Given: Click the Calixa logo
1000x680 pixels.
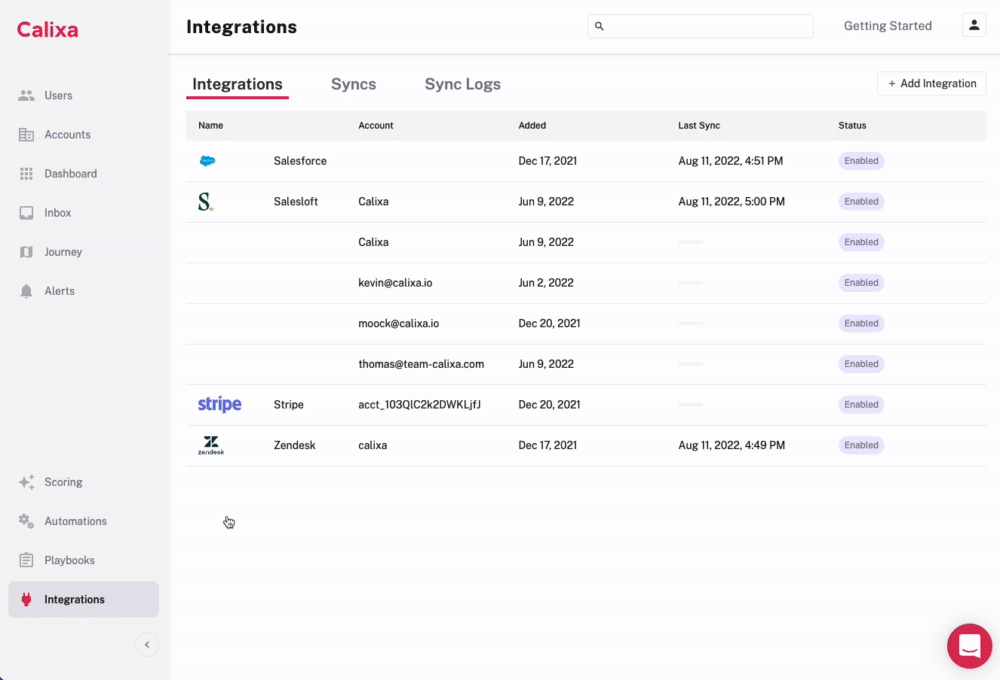Looking at the screenshot, I should click(47, 29).
